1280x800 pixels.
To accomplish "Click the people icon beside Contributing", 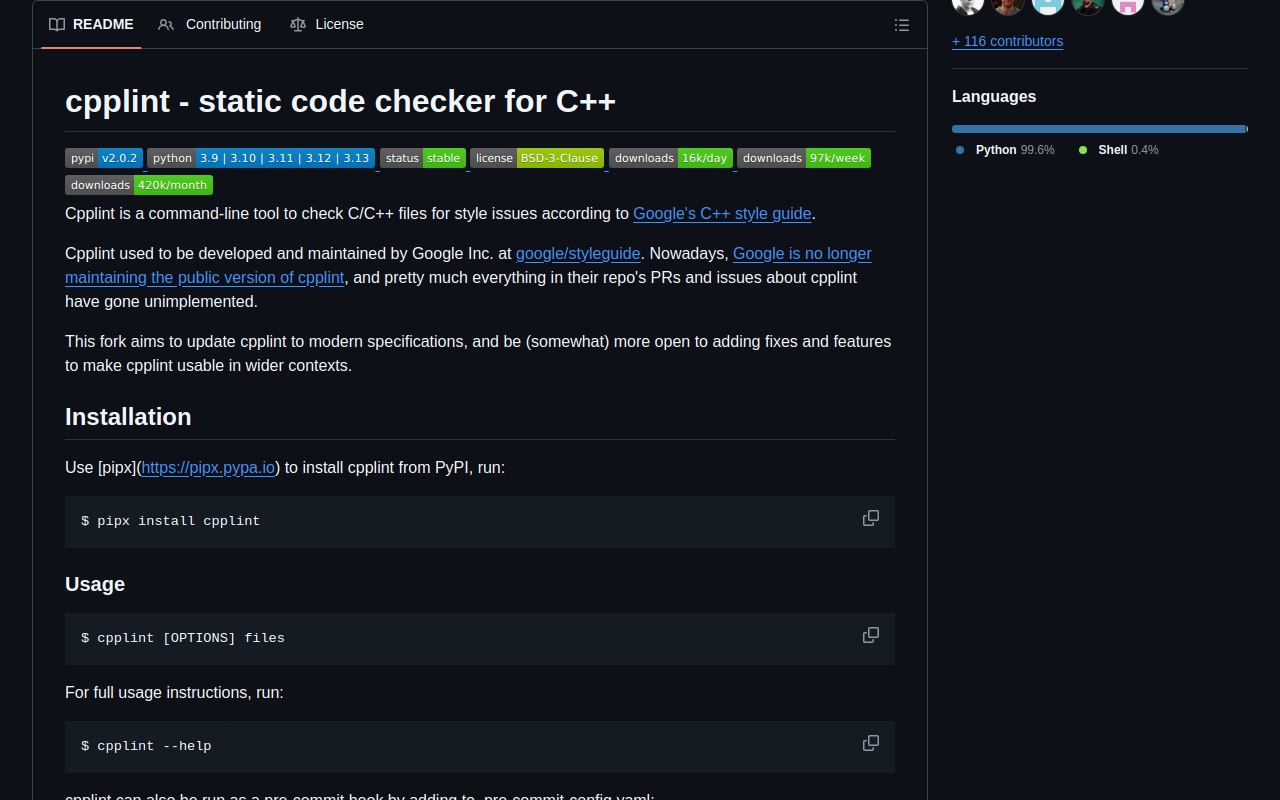I will [166, 24].
